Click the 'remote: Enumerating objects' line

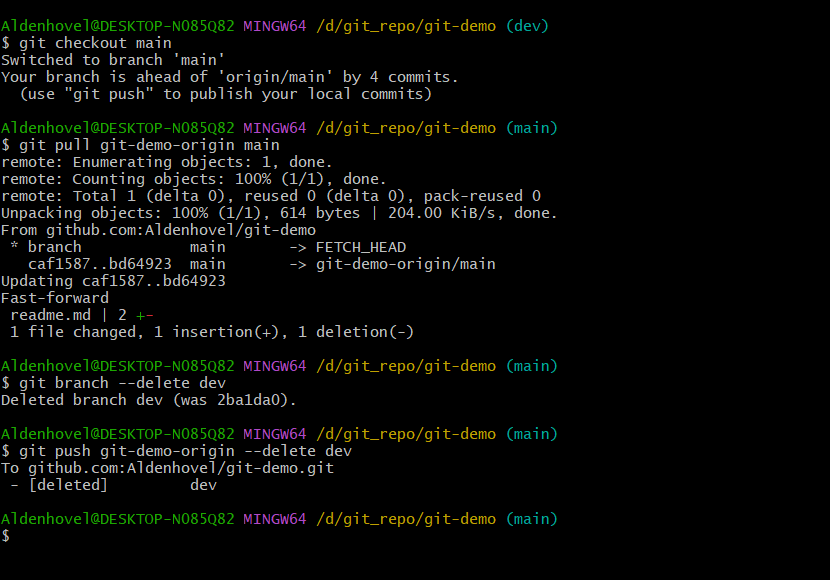tap(167, 162)
